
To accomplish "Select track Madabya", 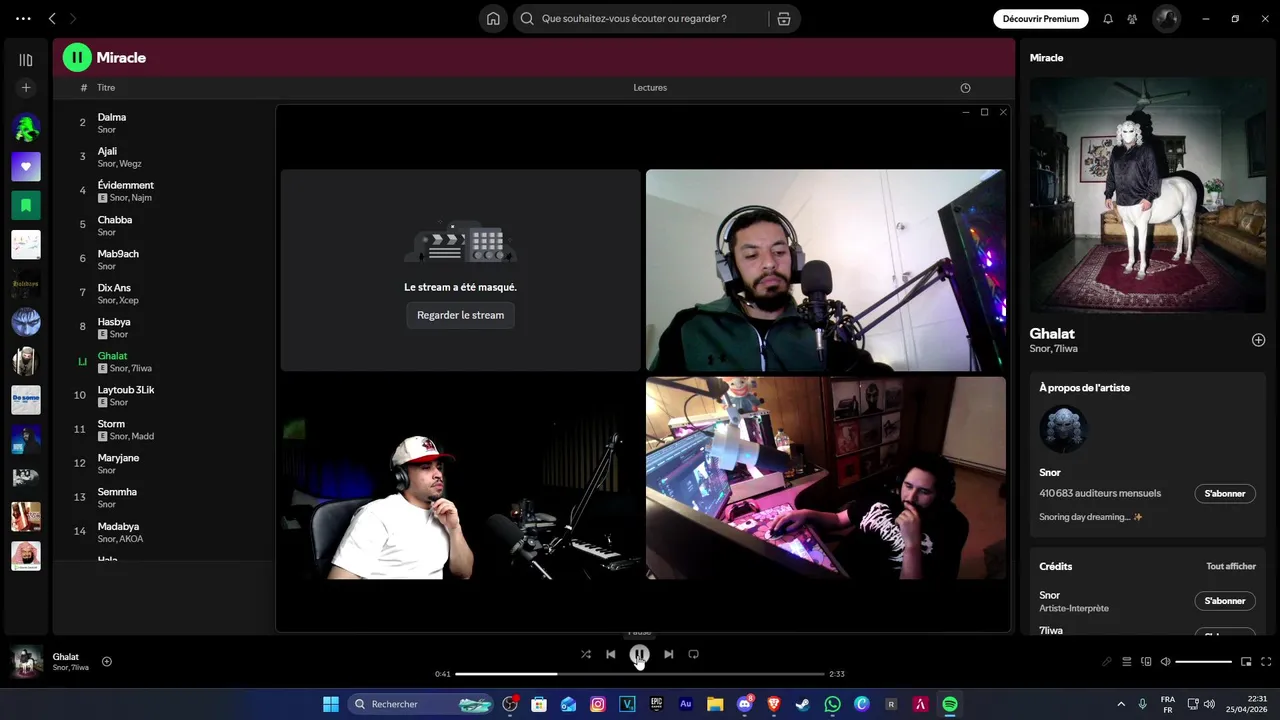I will tap(118, 526).
